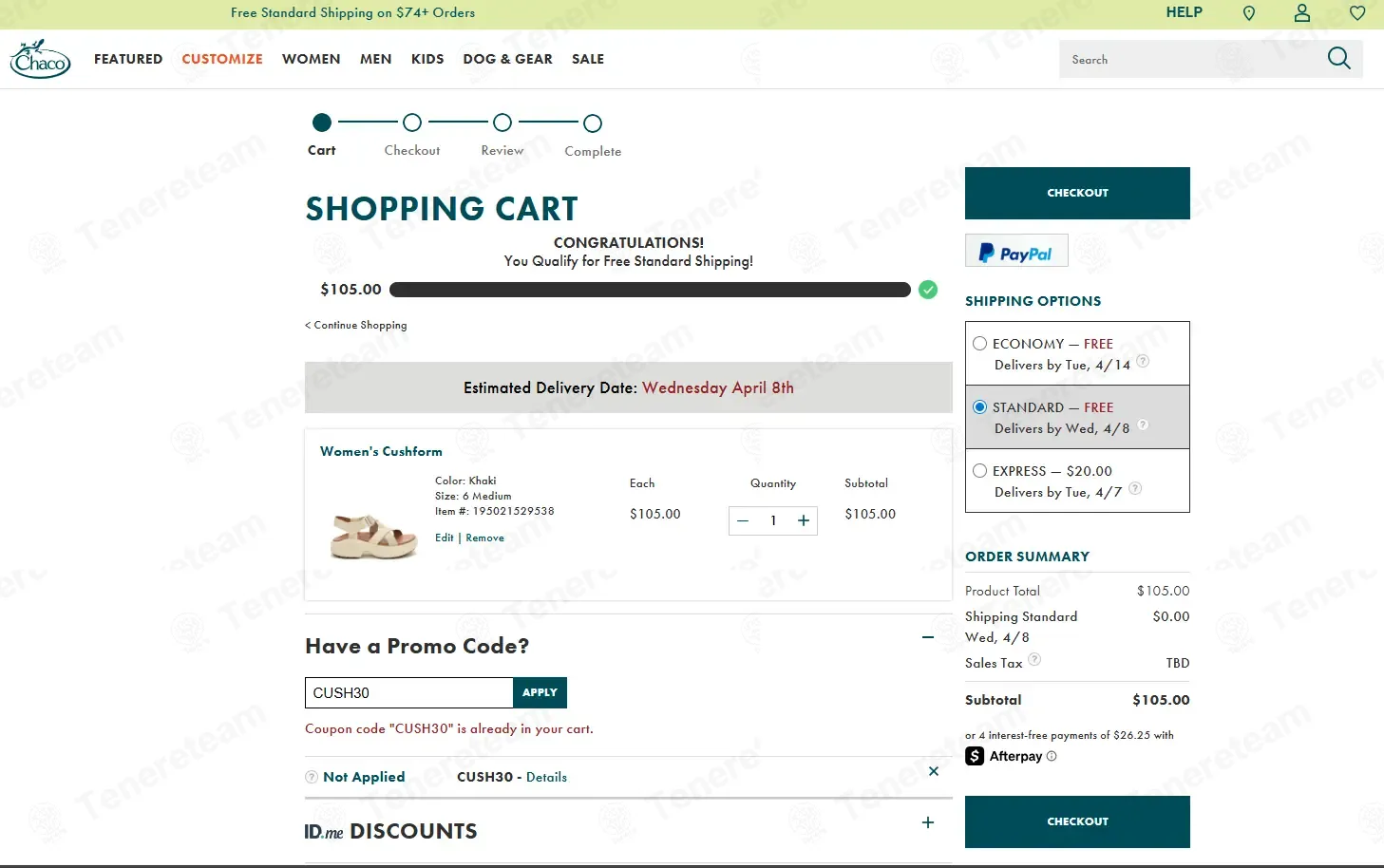Open the Featured menu
Image resolution: width=1384 pixels, height=868 pixels.
(x=128, y=59)
